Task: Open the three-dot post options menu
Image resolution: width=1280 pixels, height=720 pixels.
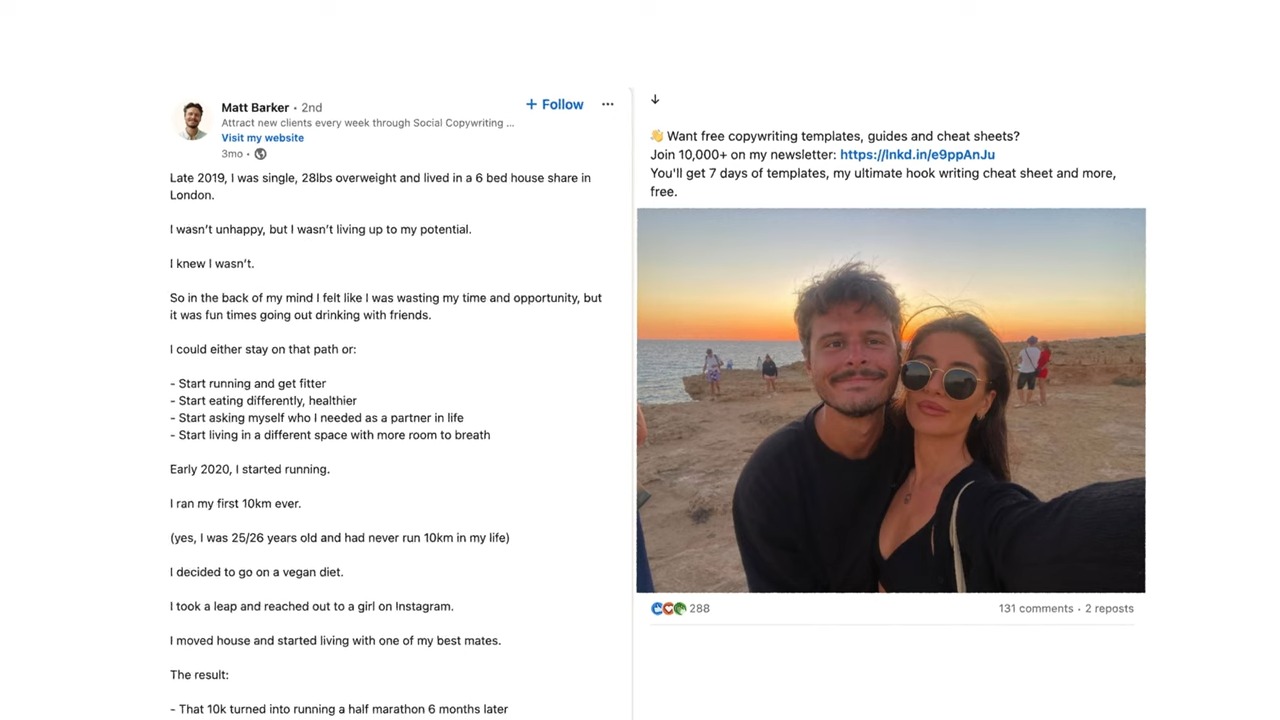Action: point(607,104)
